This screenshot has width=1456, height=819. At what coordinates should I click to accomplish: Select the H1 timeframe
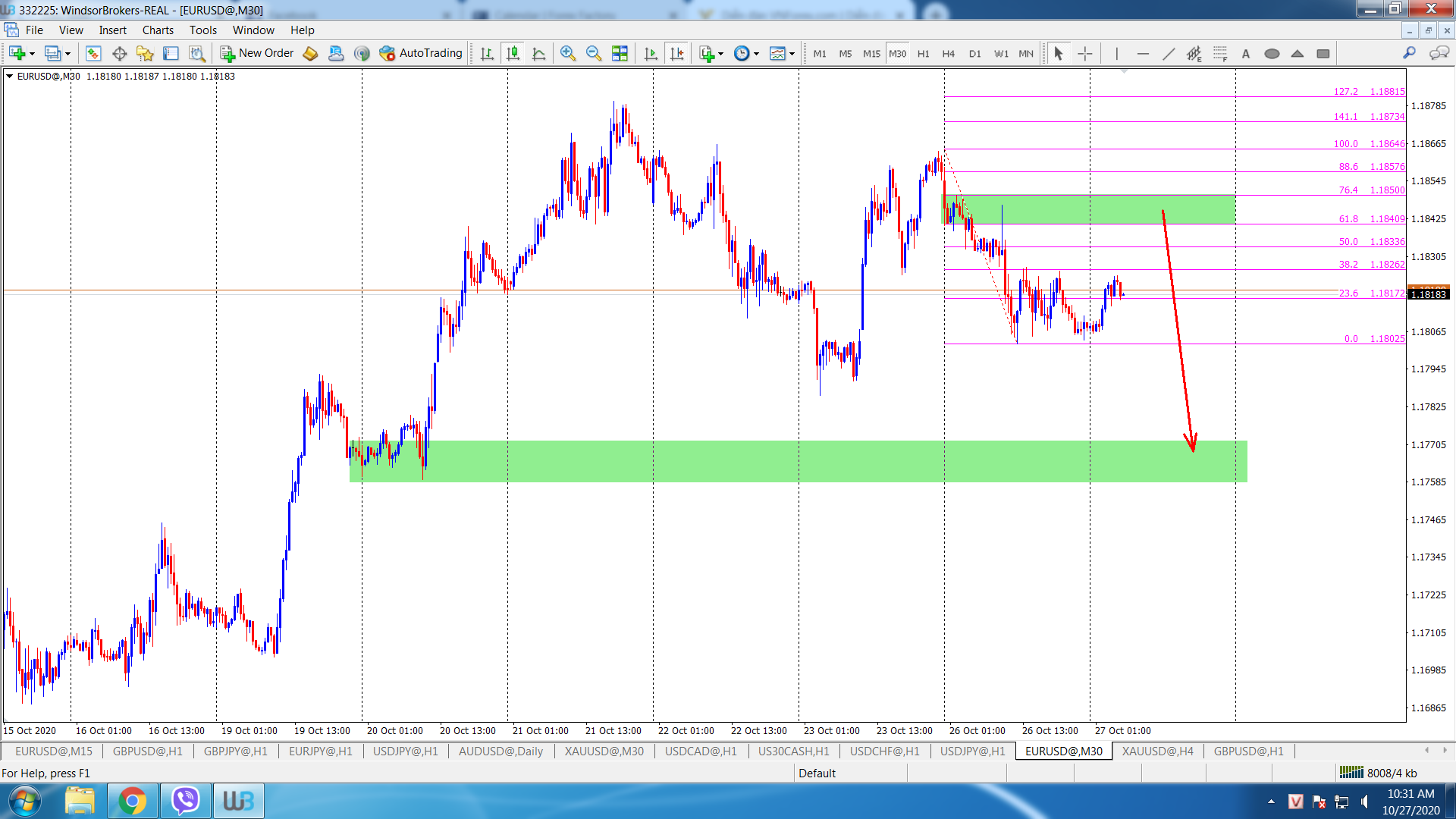click(923, 54)
